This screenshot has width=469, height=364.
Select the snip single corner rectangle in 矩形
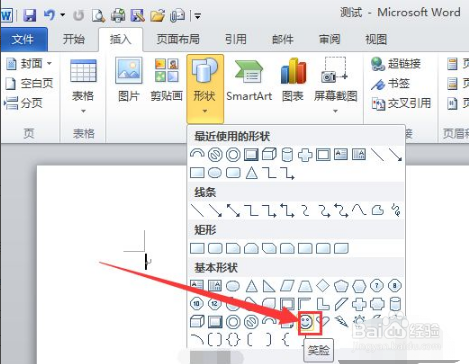pos(233,248)
